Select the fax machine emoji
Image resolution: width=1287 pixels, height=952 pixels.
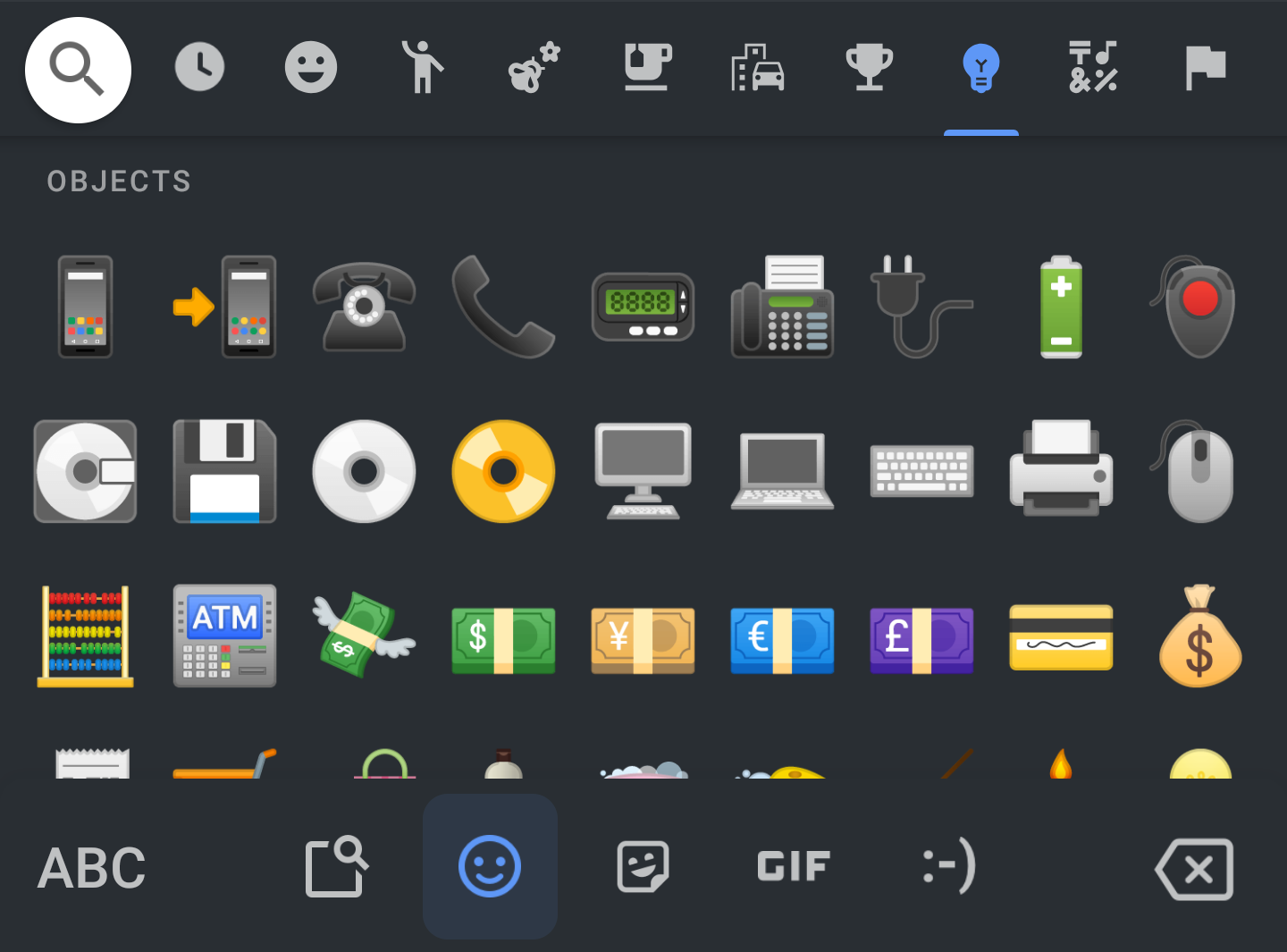coord(782,307)
